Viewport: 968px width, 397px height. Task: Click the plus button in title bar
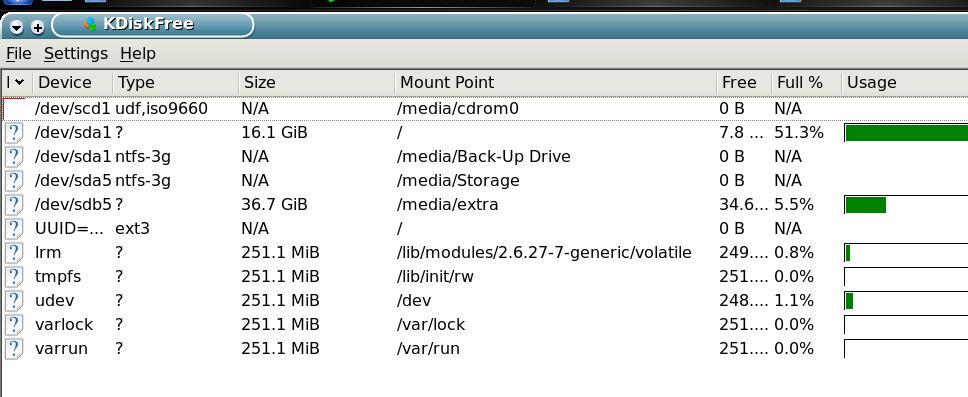[x=38, y=27]
